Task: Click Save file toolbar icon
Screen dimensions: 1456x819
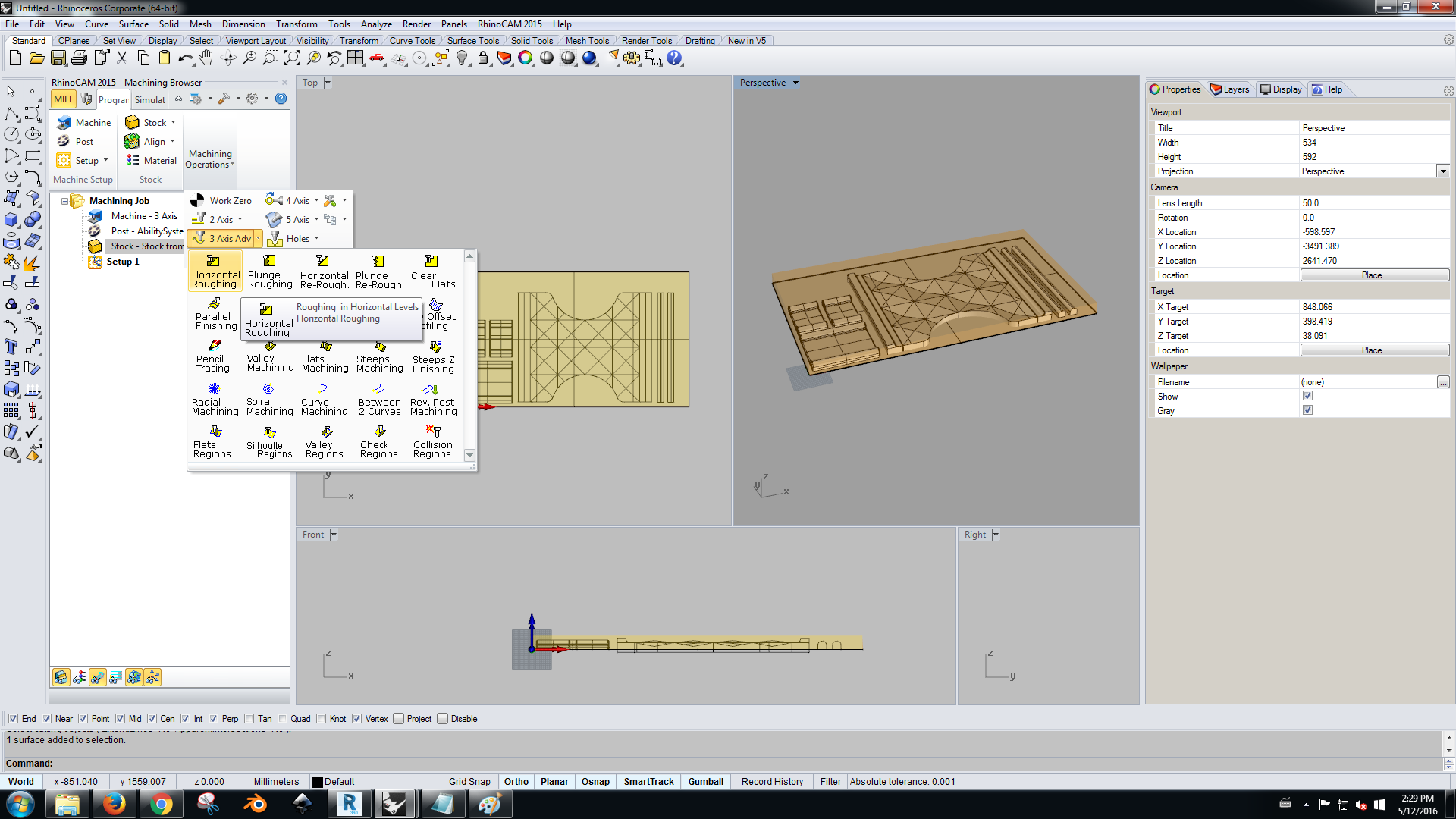Action: (58, 58)
